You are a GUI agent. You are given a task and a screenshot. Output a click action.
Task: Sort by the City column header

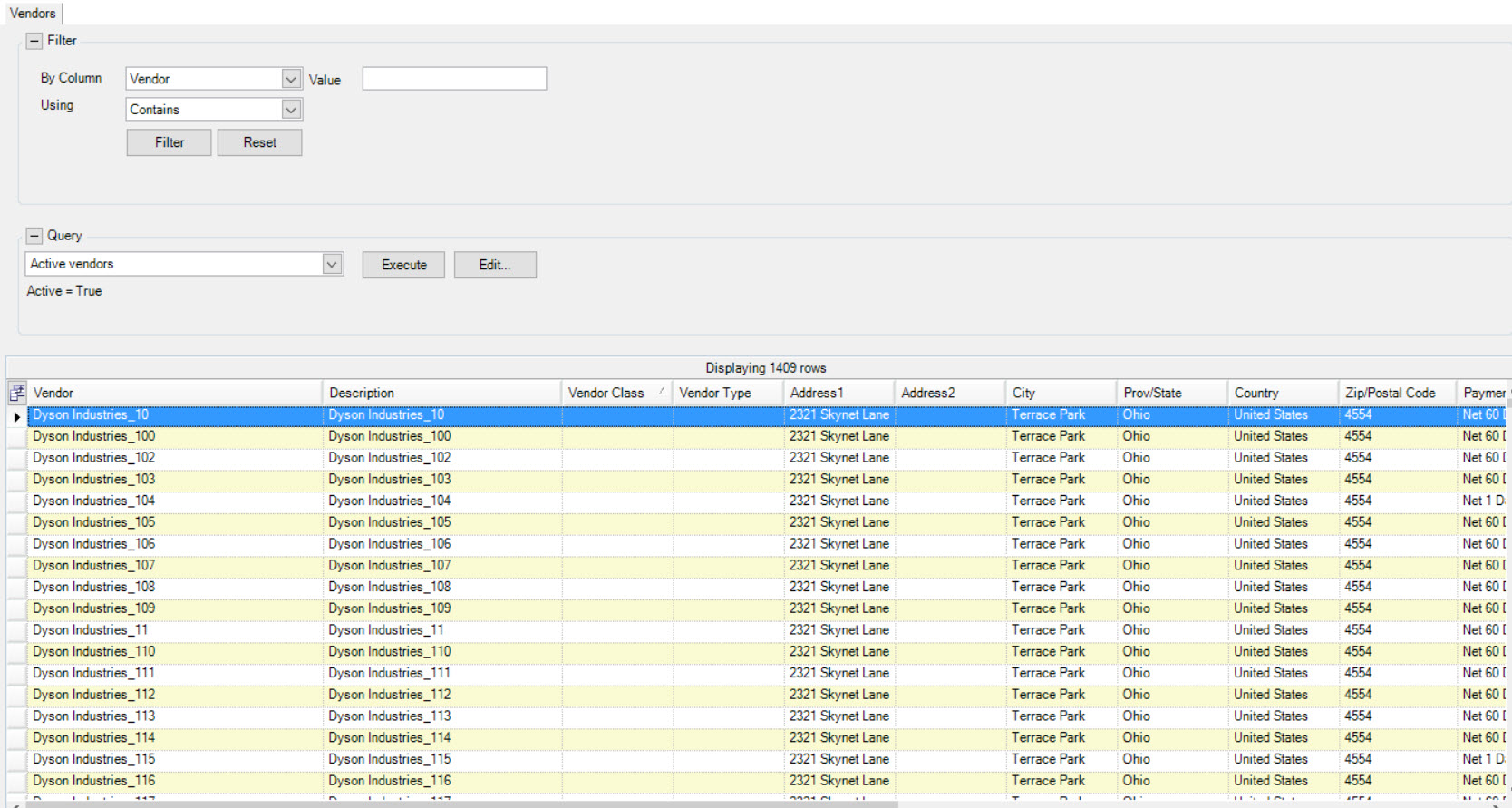pos(1061,393)
